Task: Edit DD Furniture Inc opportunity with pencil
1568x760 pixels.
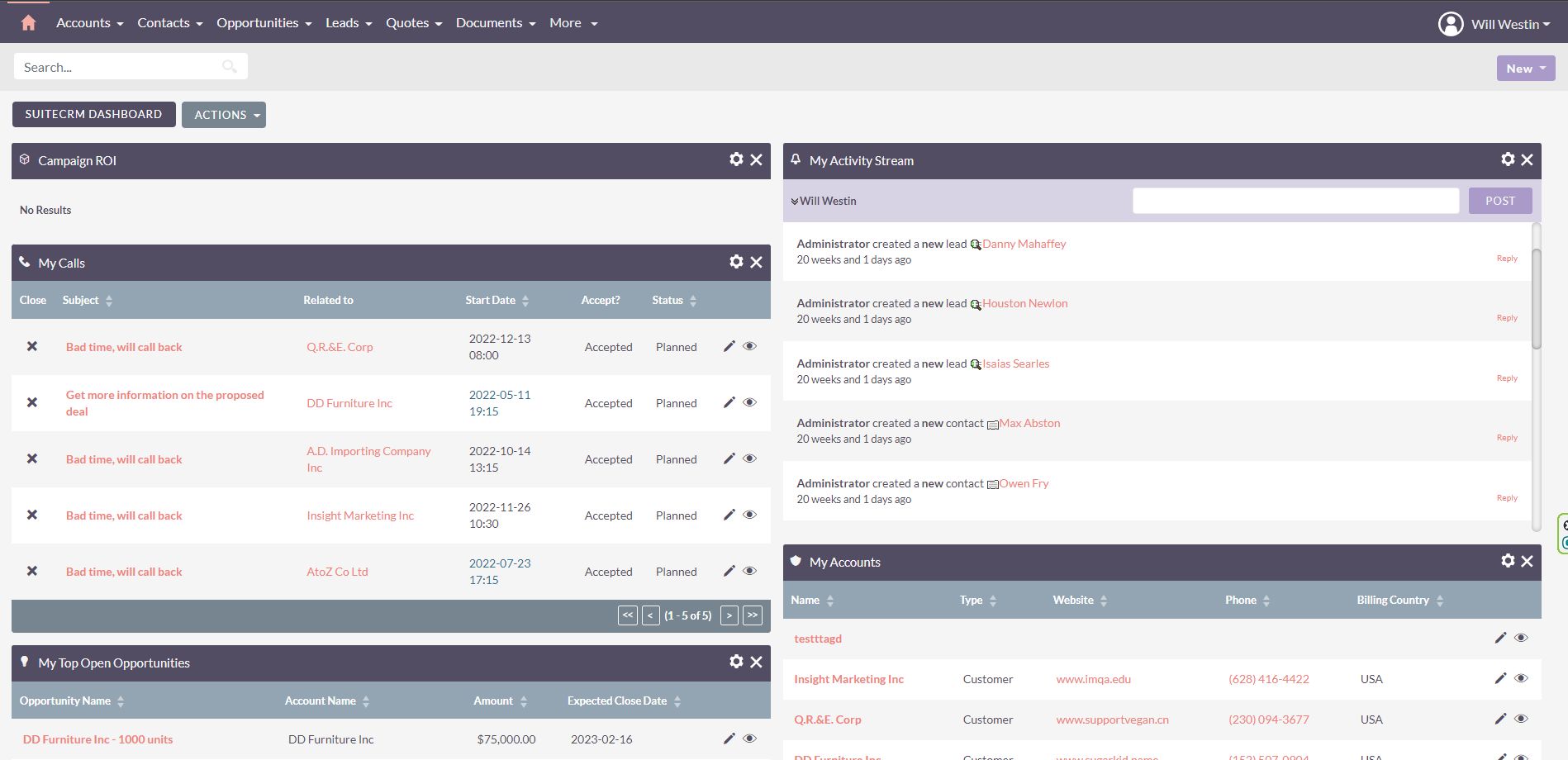Action: tap(729, 739)
